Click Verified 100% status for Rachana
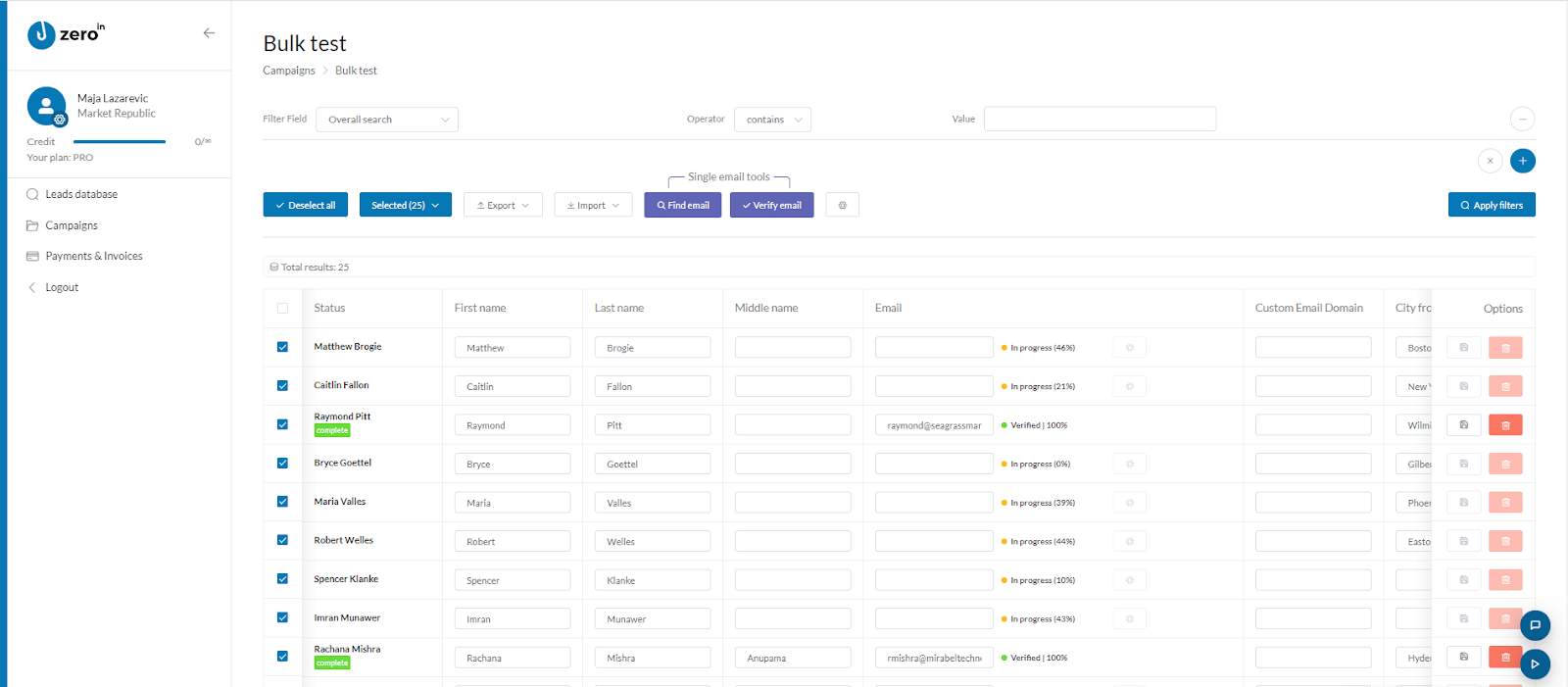Viewport: 1568px width, 687px height. coord(1034,658)
